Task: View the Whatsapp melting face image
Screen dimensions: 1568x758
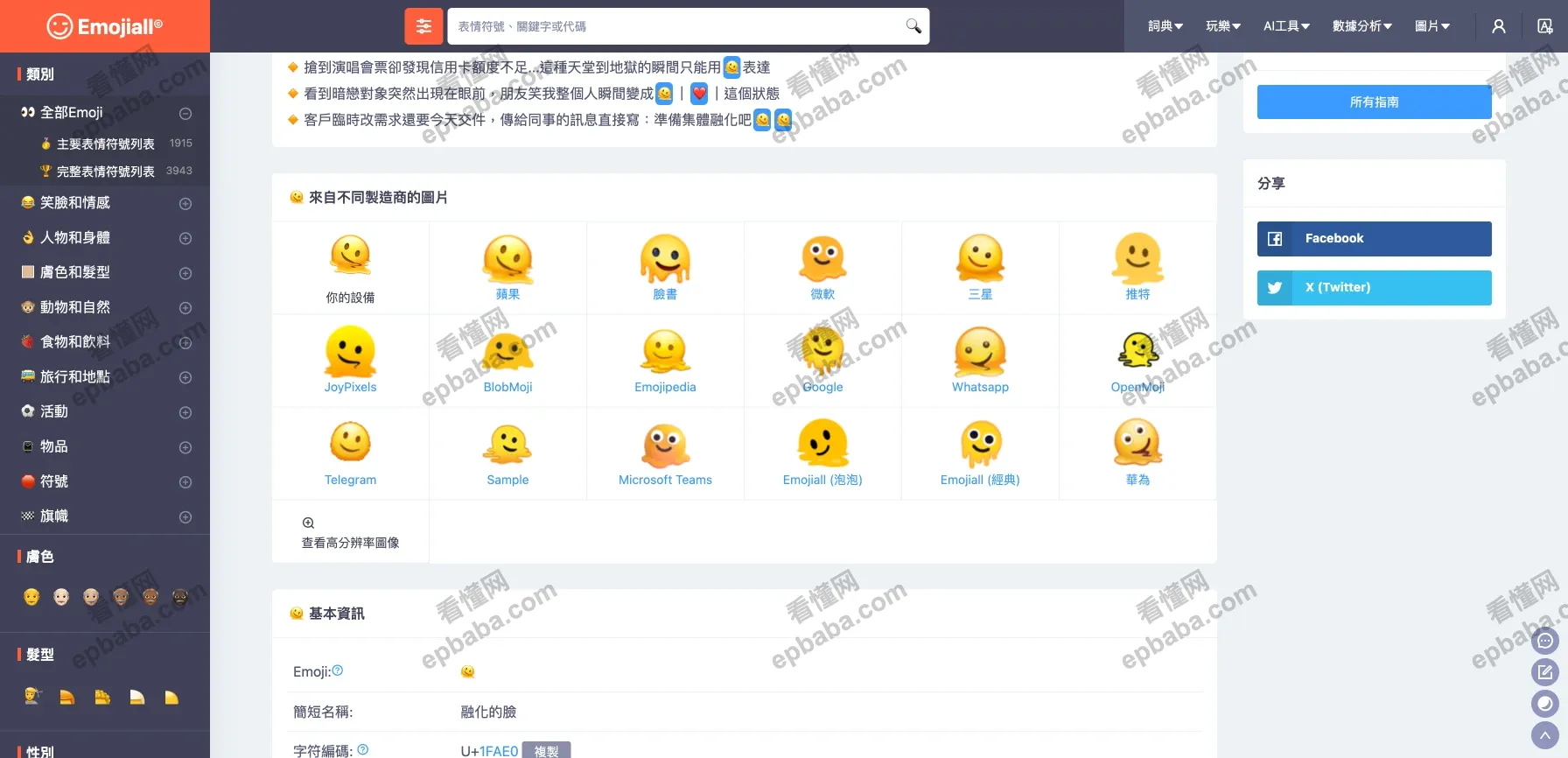Action: pos(980,352)
